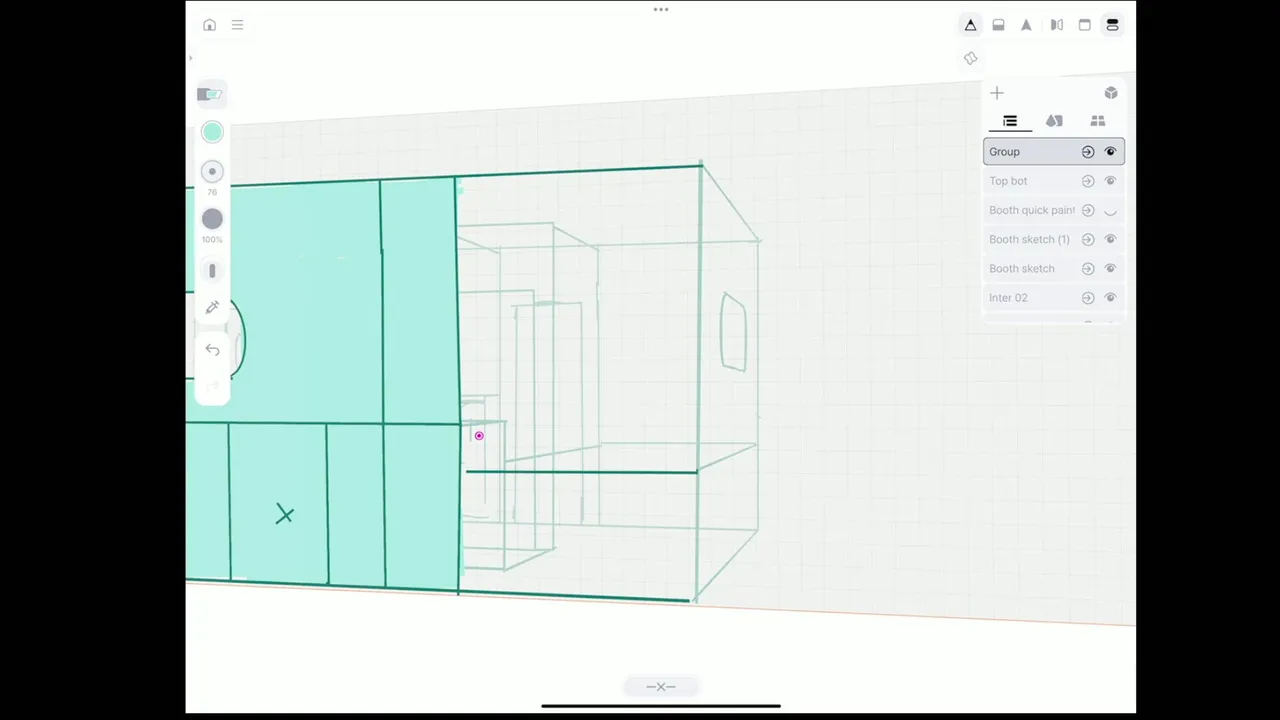Tap the guide icon below the toolbar
The width and height of the screenshot is (1280, 720).
970,59
